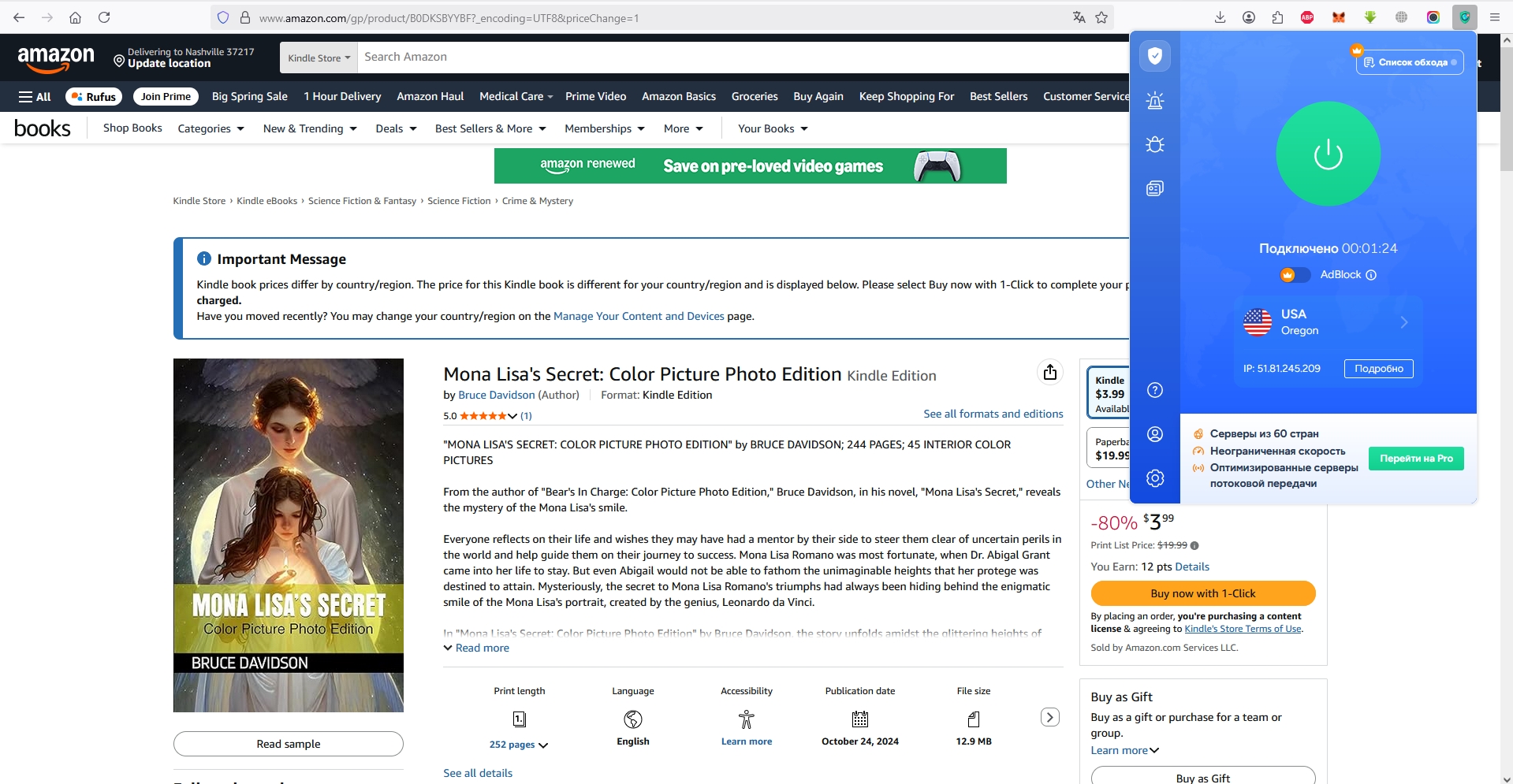Open Manage Your Content and Devices link
Image resolution: width=1513 pixels, height=784 pixels.
[x=639, y=317]
